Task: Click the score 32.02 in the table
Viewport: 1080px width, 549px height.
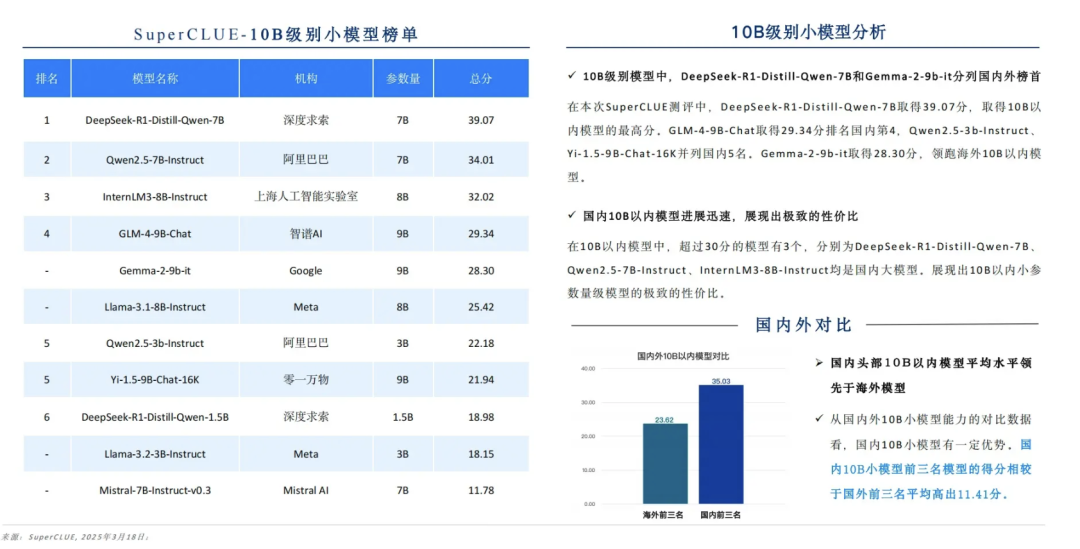Action: (x=481, y=197)
